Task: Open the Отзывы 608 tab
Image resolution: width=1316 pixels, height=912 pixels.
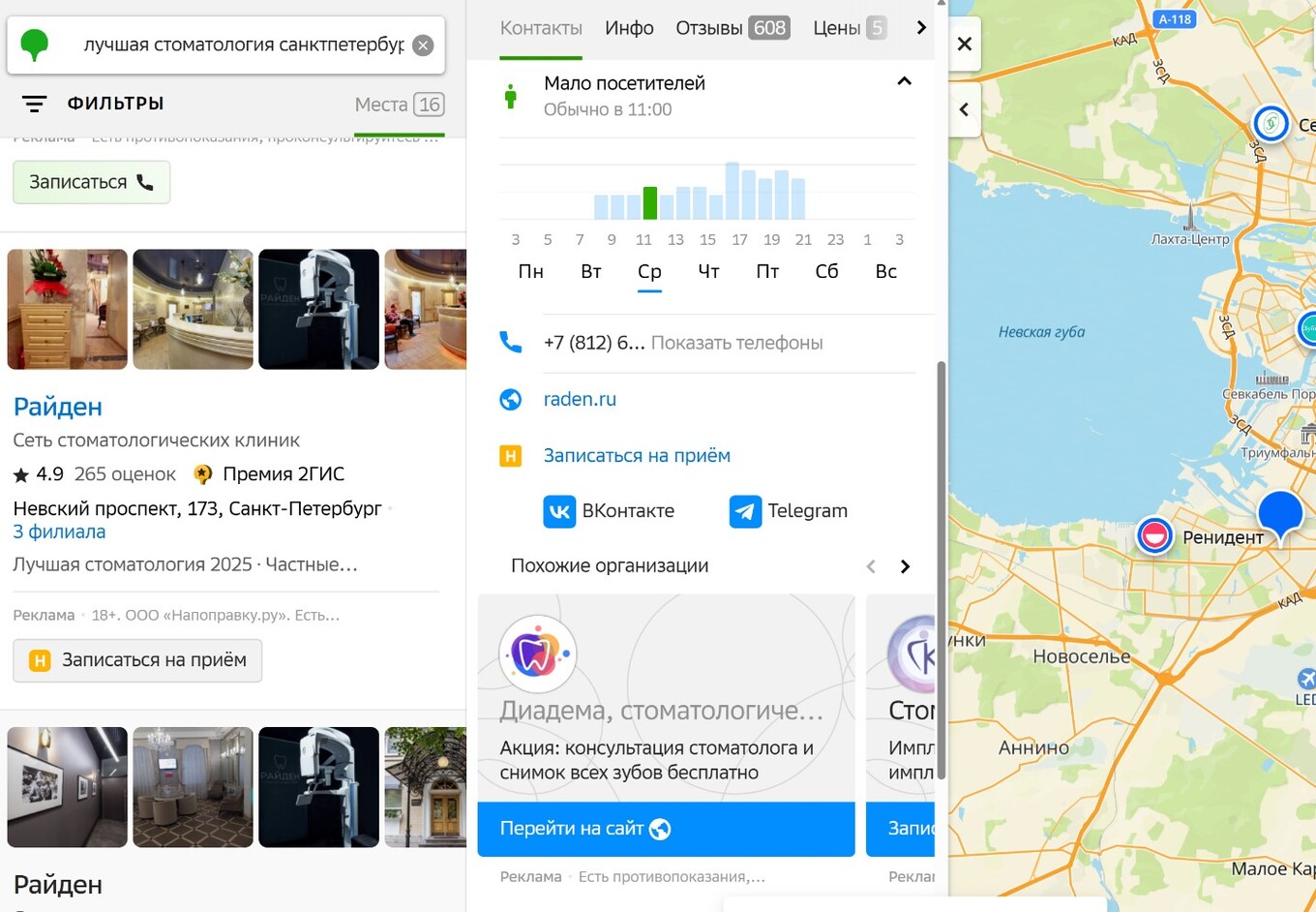Action: click(x=733, y=28)
